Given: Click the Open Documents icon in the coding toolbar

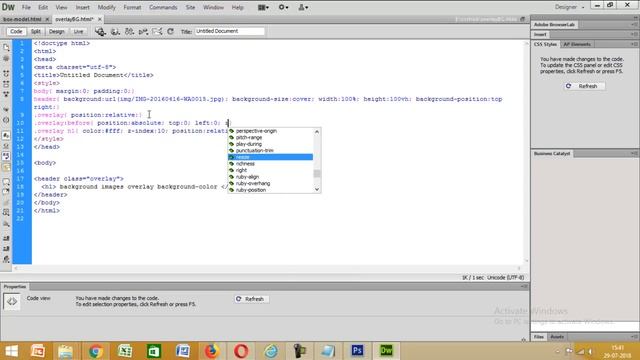Looking at the screenshot, I should click(6, 47).
